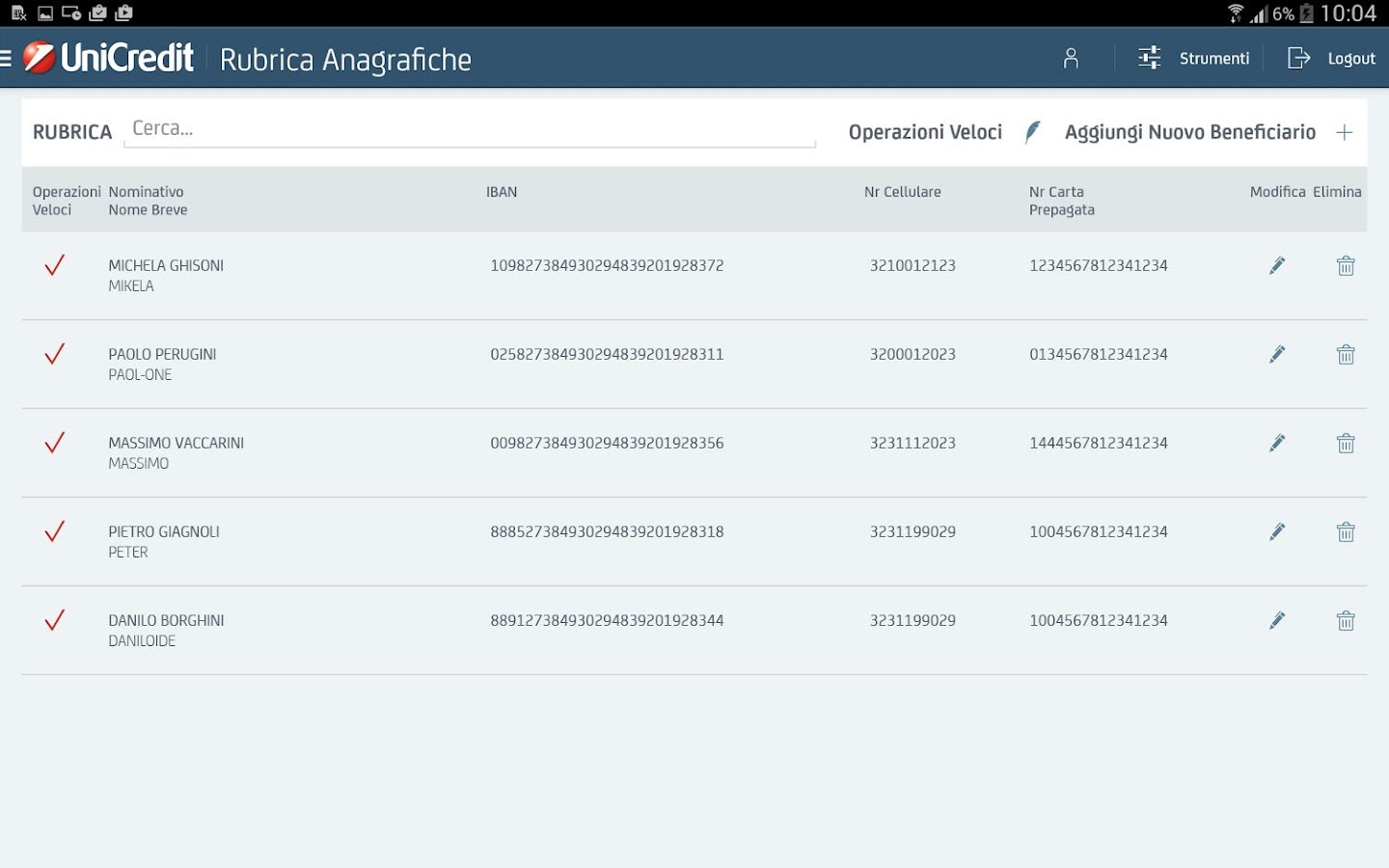
Task: Select the name PIETRO GIAGNOLI
Action: 164,531
